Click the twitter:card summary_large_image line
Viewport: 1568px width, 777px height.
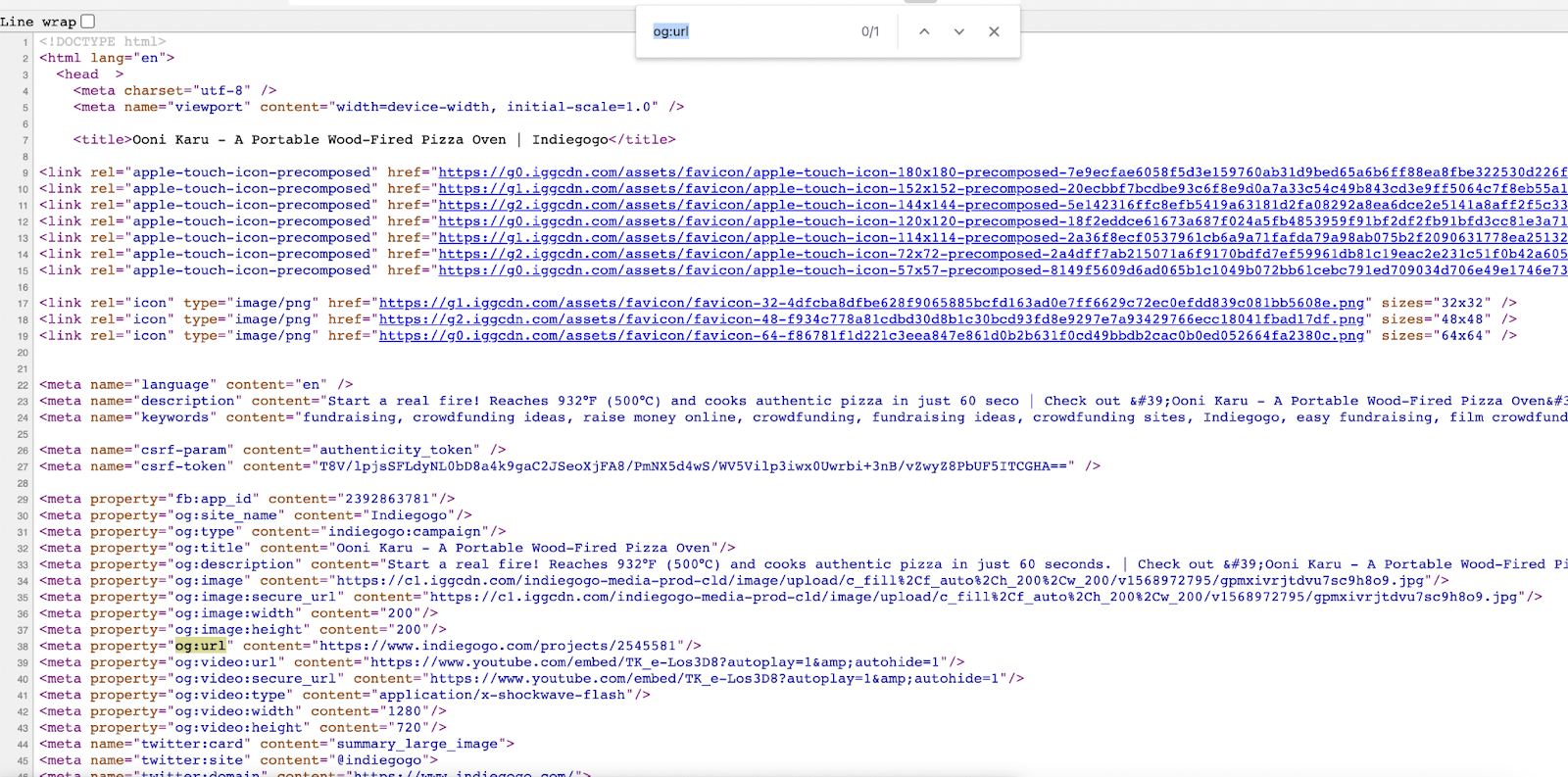pyautogui.click(x=276, y=744)
